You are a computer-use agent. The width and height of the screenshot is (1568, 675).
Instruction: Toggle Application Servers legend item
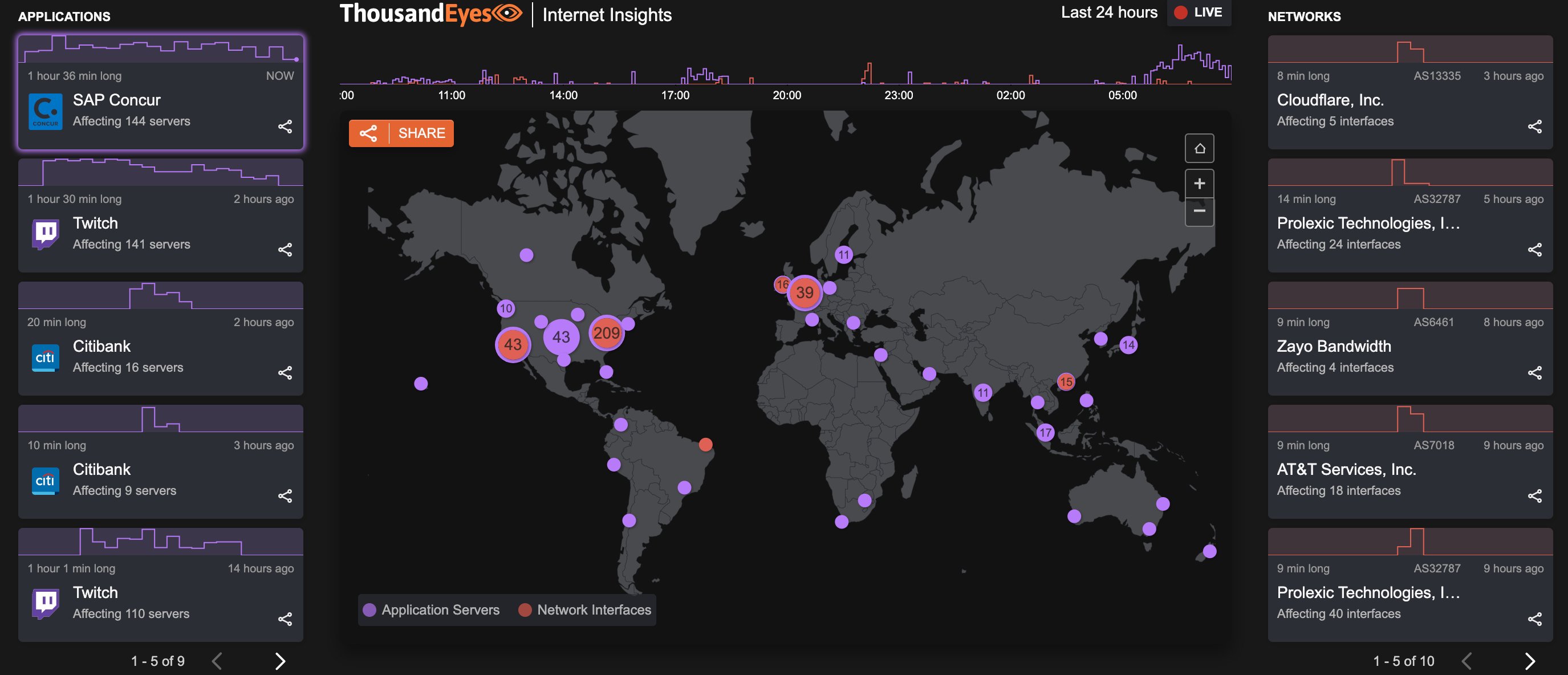coord(431,610)
